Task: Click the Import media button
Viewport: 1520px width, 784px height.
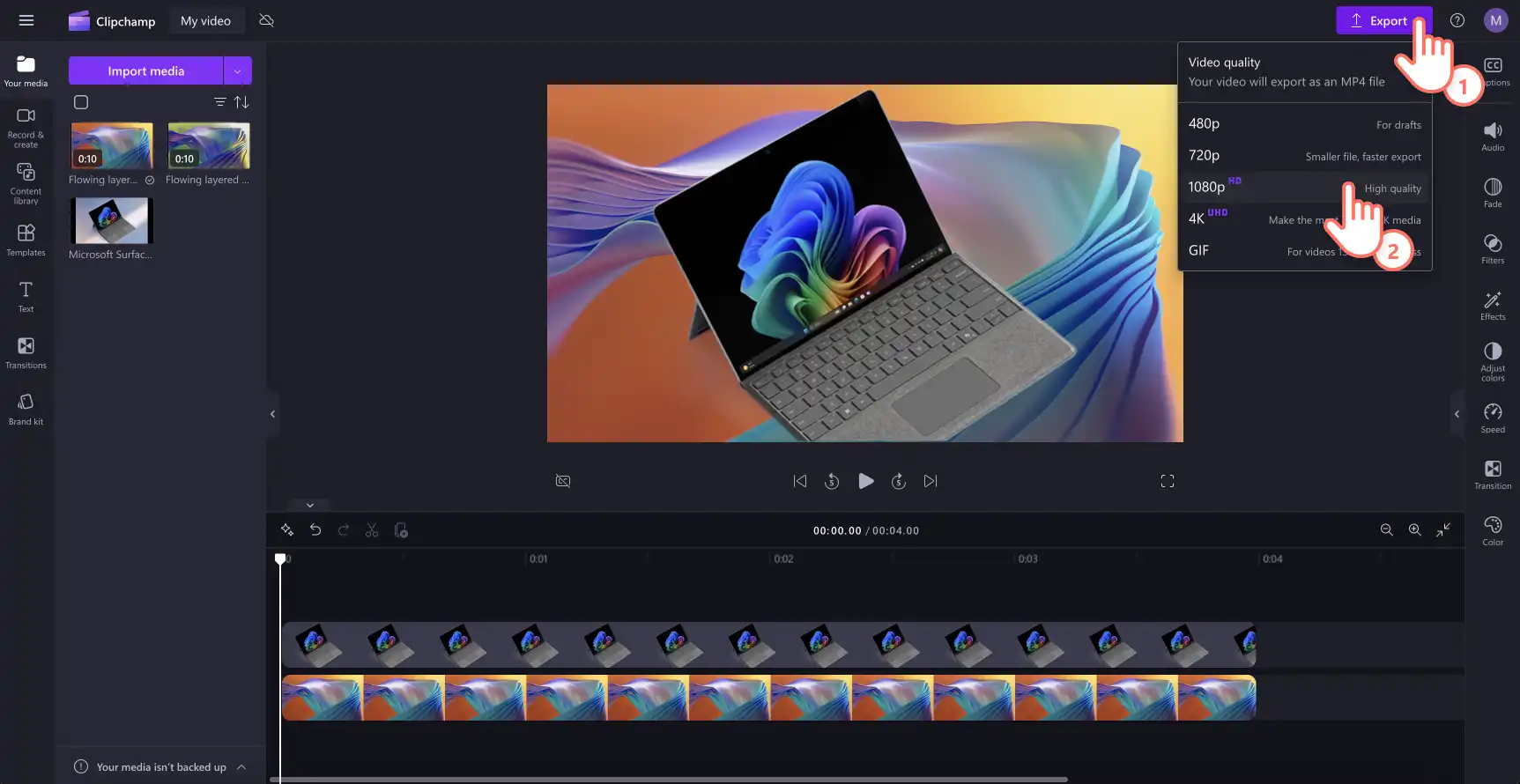Action: (x=145, y=70)
